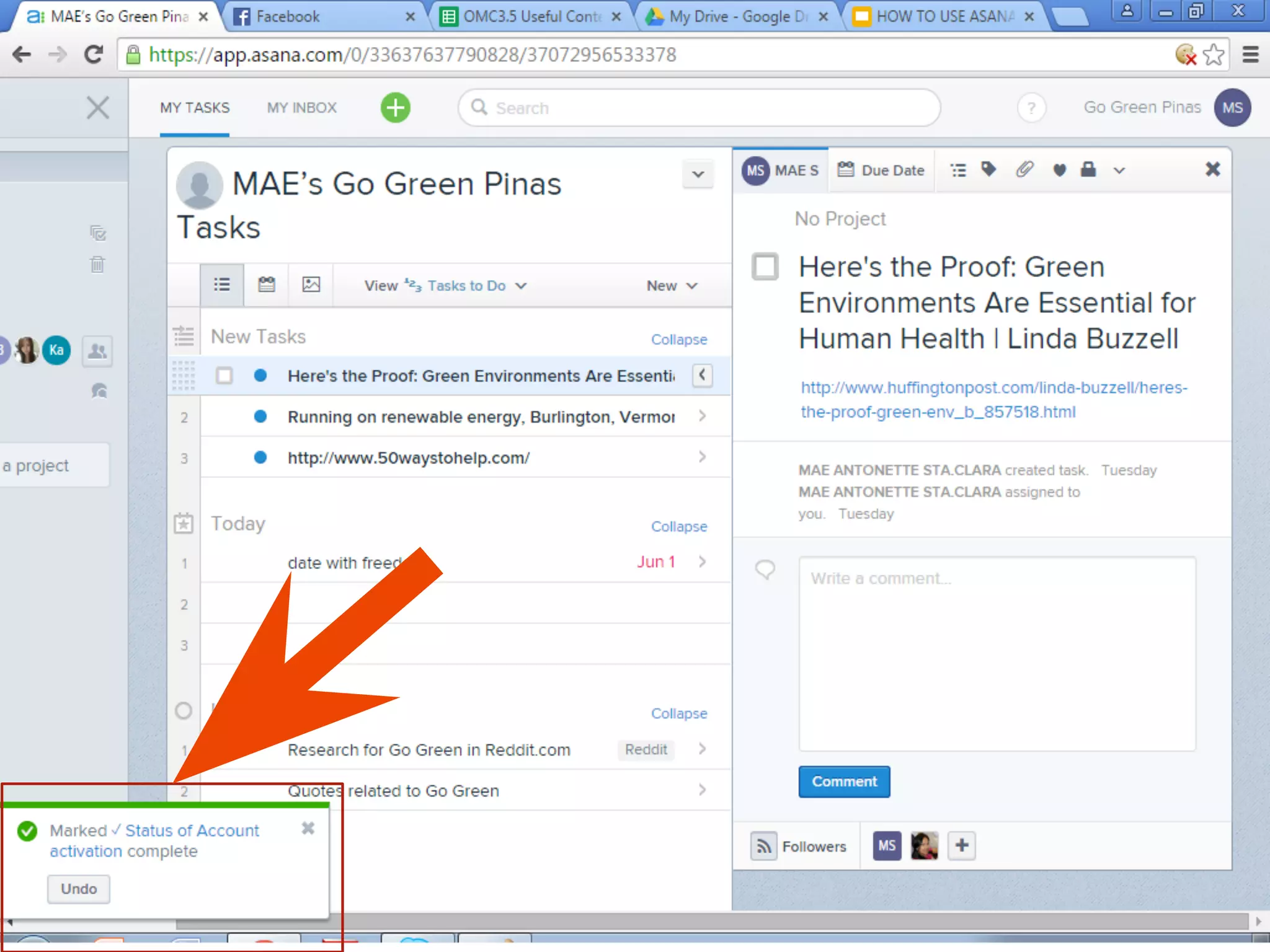Open dropdown arrow beside MAE's Go Green Pinas
This screenshot has width=1270, height=952.
tap(698, 174)
